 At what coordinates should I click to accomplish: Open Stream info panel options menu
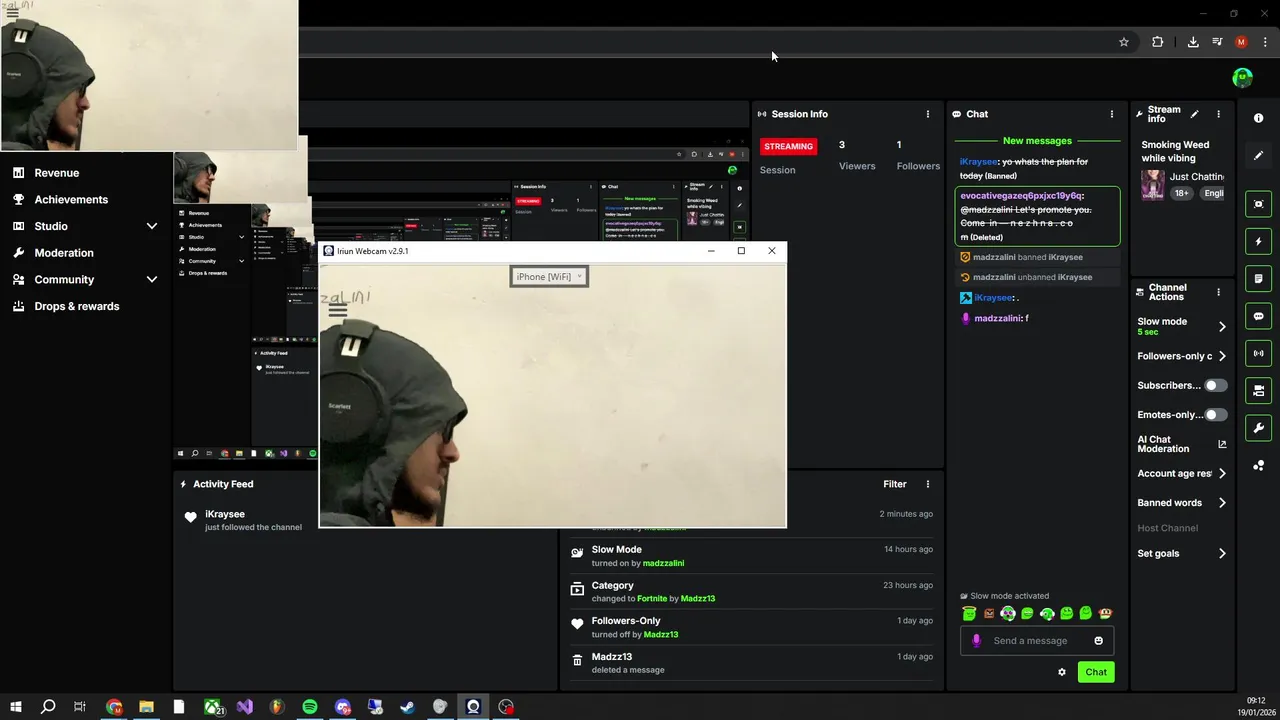click(x=1218, y=114)
